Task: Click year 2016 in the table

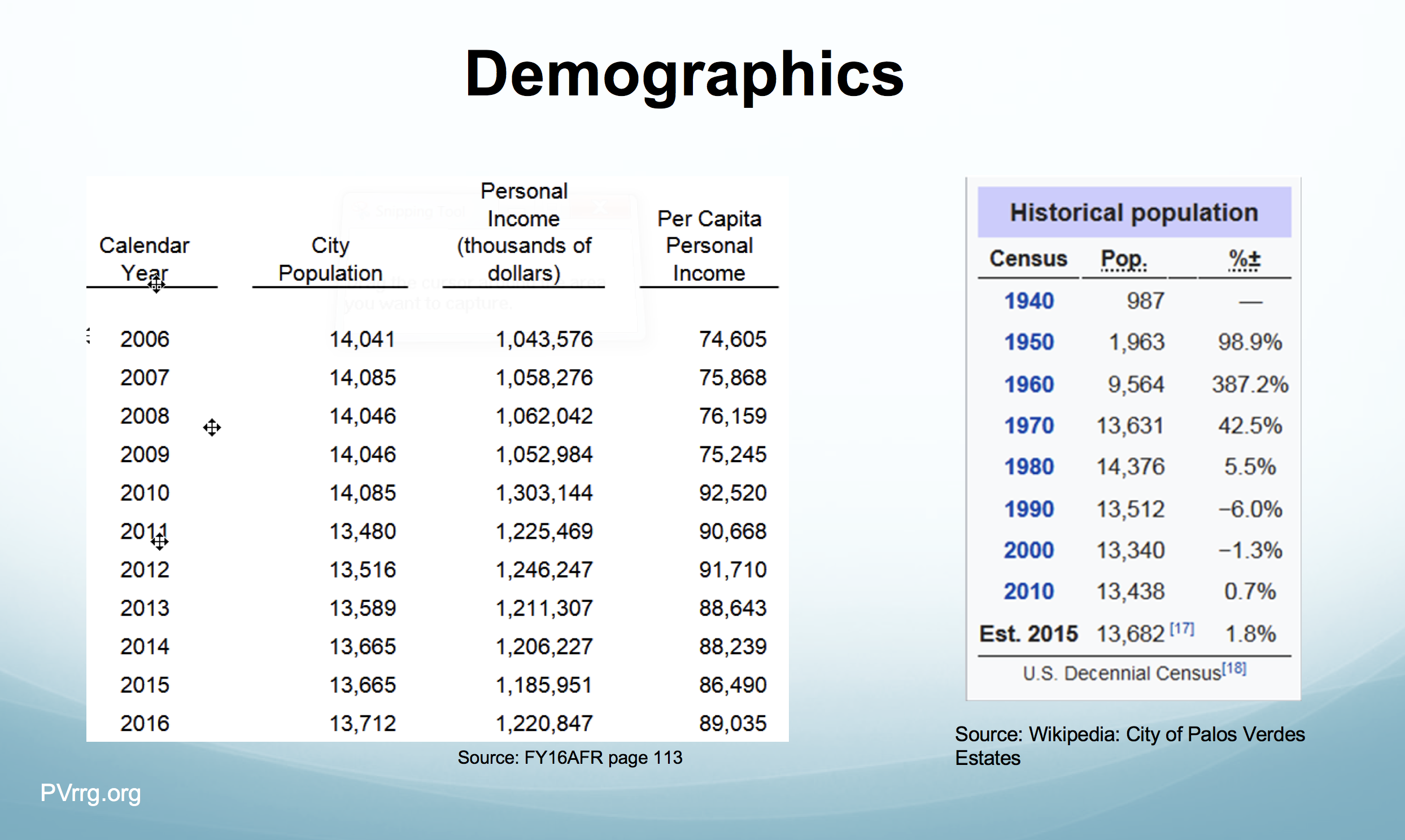Action: click(145, 723)
